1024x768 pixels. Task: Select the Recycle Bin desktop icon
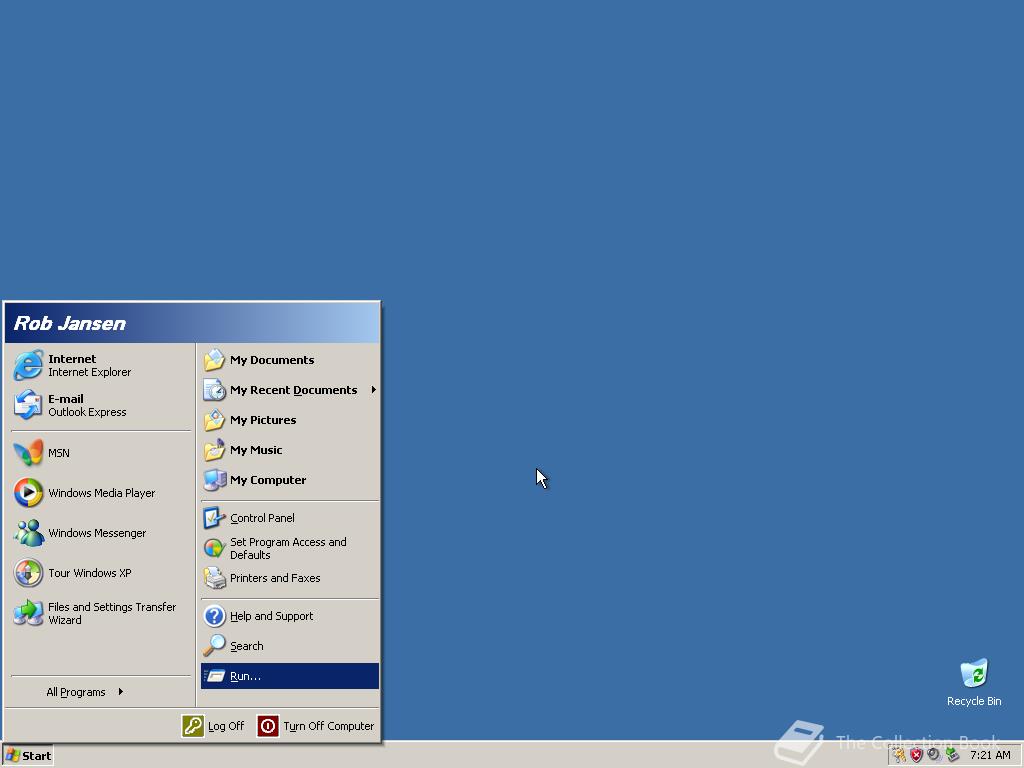point(974,682)
